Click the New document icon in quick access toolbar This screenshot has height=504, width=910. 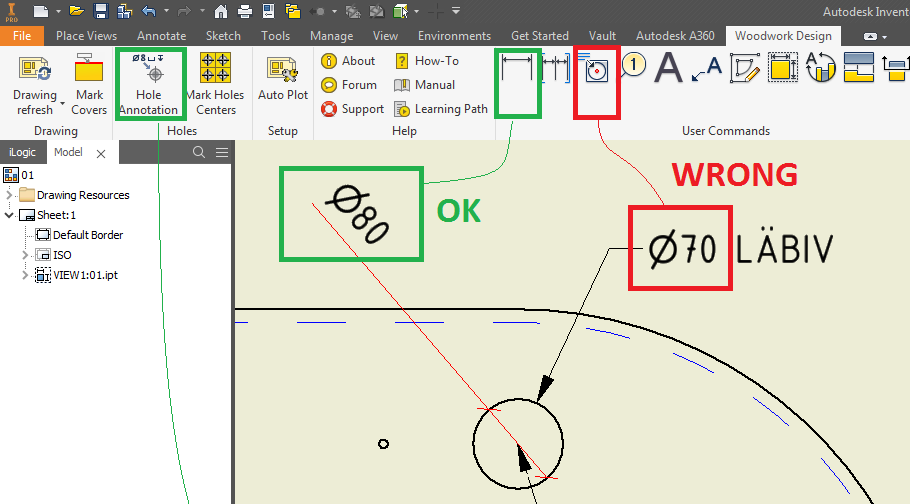40,11
